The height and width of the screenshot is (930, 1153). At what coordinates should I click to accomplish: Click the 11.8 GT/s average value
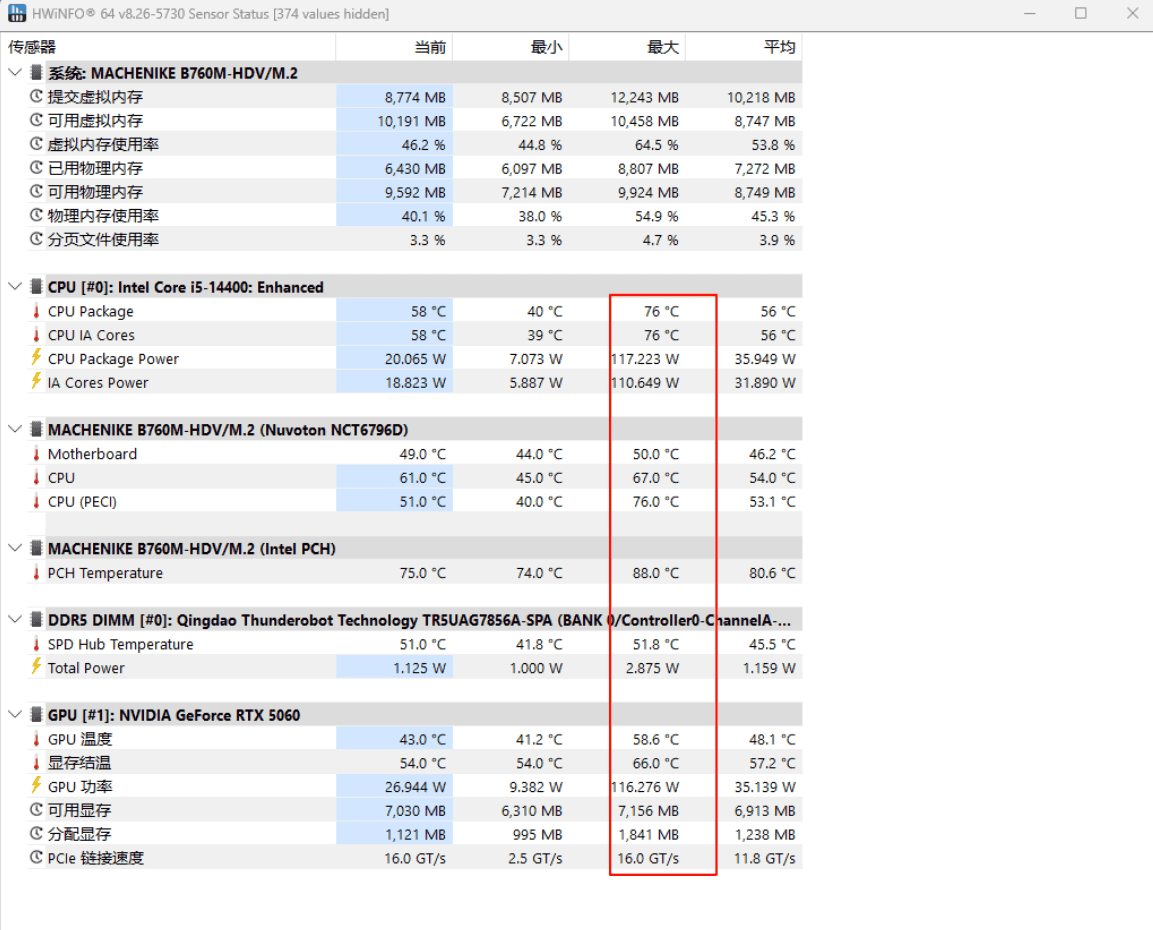(x=765, y=858)
